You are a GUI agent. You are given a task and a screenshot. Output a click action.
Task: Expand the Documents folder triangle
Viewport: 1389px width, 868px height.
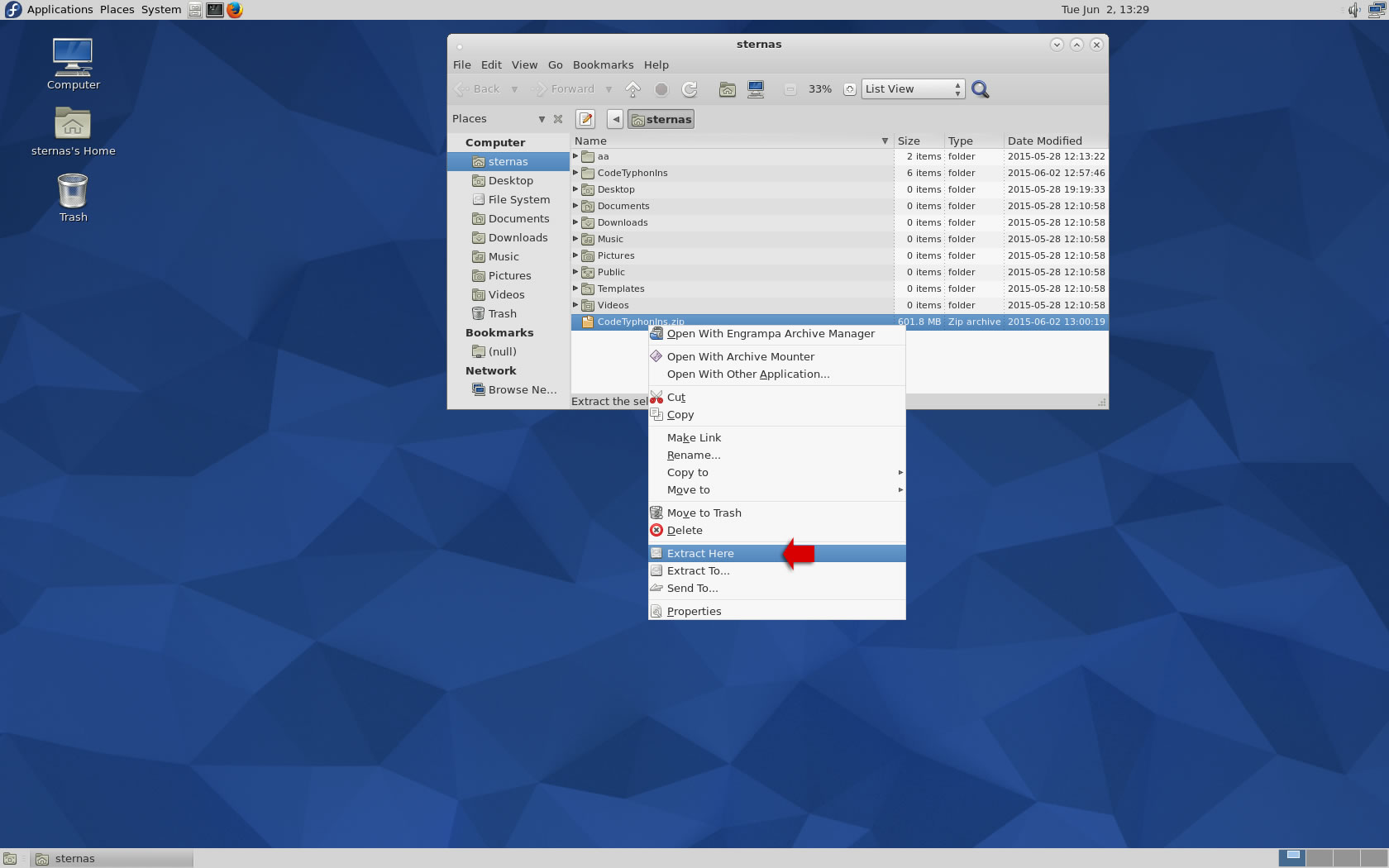click(576, 206)
